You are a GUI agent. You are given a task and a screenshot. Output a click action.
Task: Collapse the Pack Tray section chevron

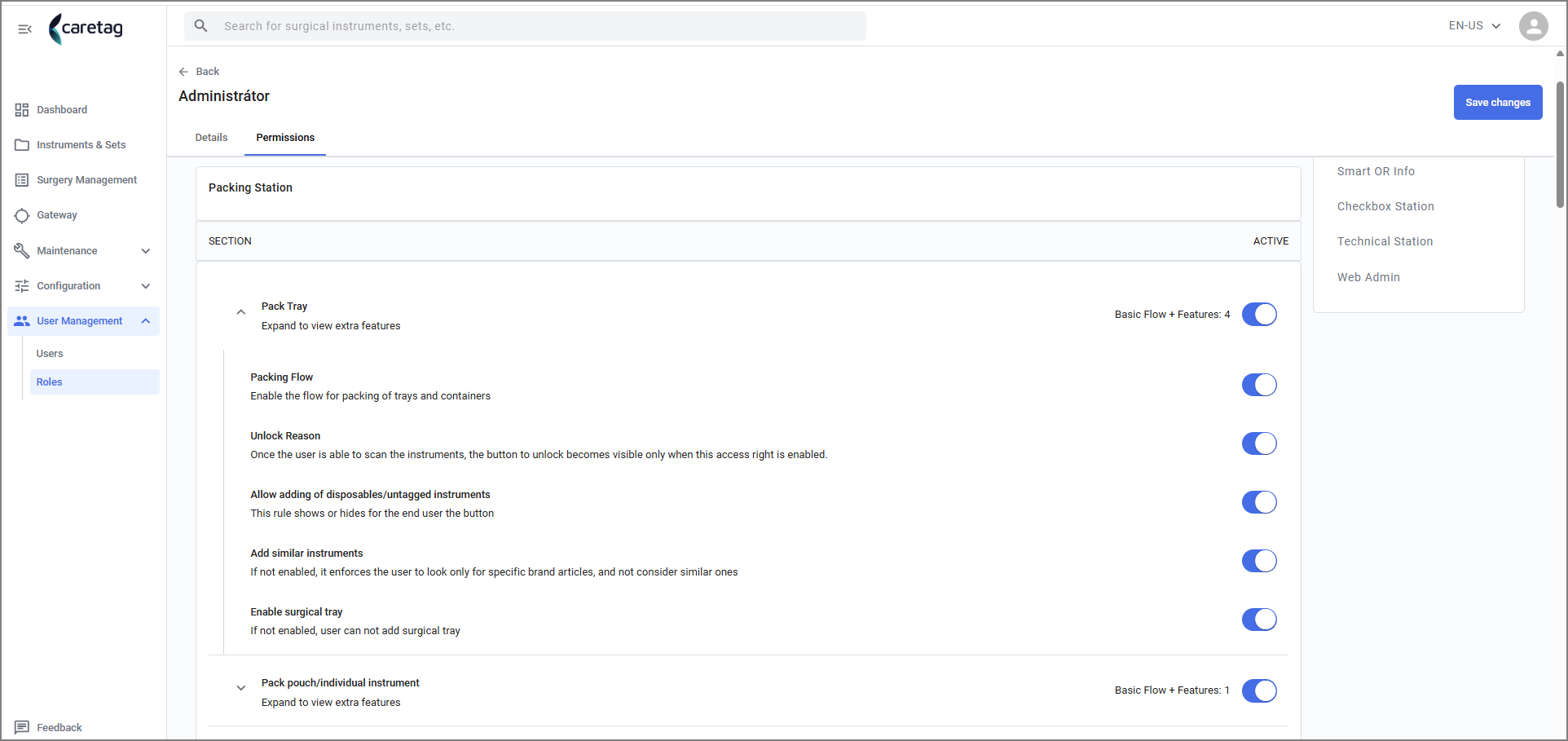pyautogui.click(x=241, y=312)
